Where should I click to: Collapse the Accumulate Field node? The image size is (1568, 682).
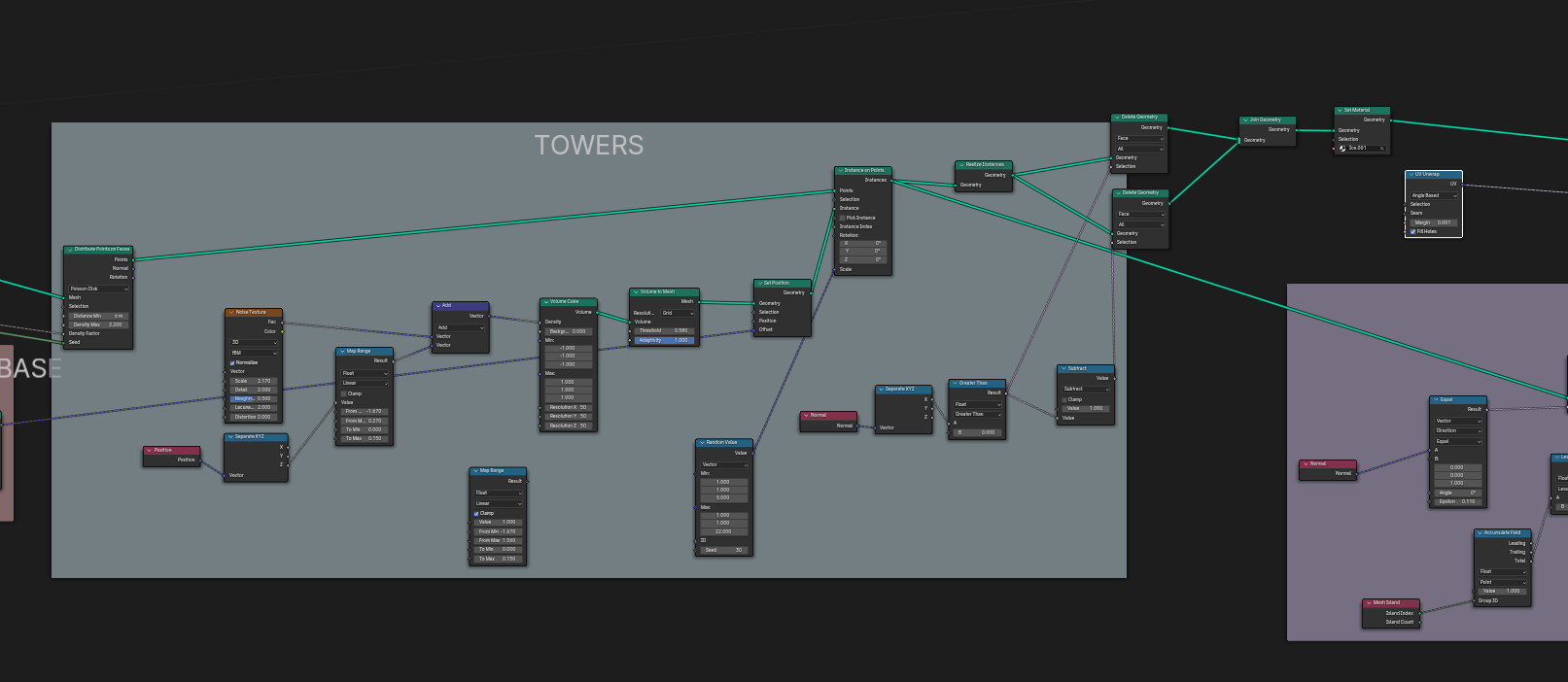tap(1480, 533)
